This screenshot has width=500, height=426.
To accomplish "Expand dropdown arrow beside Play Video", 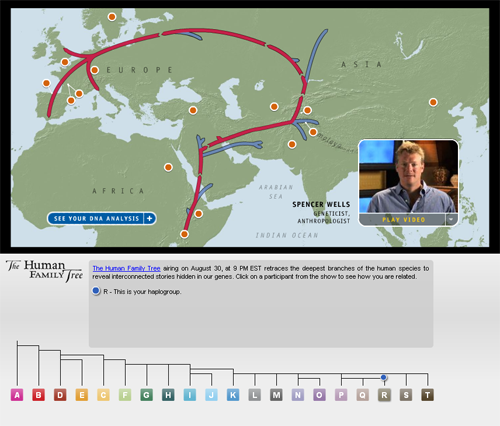I will (x=451, y=220).
